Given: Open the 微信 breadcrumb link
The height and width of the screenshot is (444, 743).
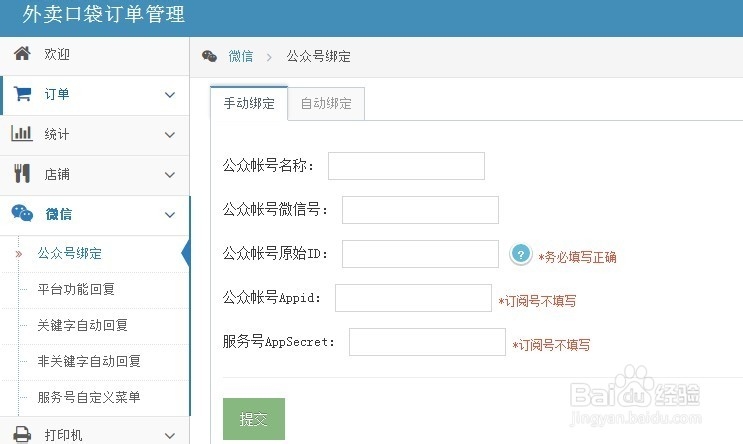Looking at the screenshot, I should 240,56.
